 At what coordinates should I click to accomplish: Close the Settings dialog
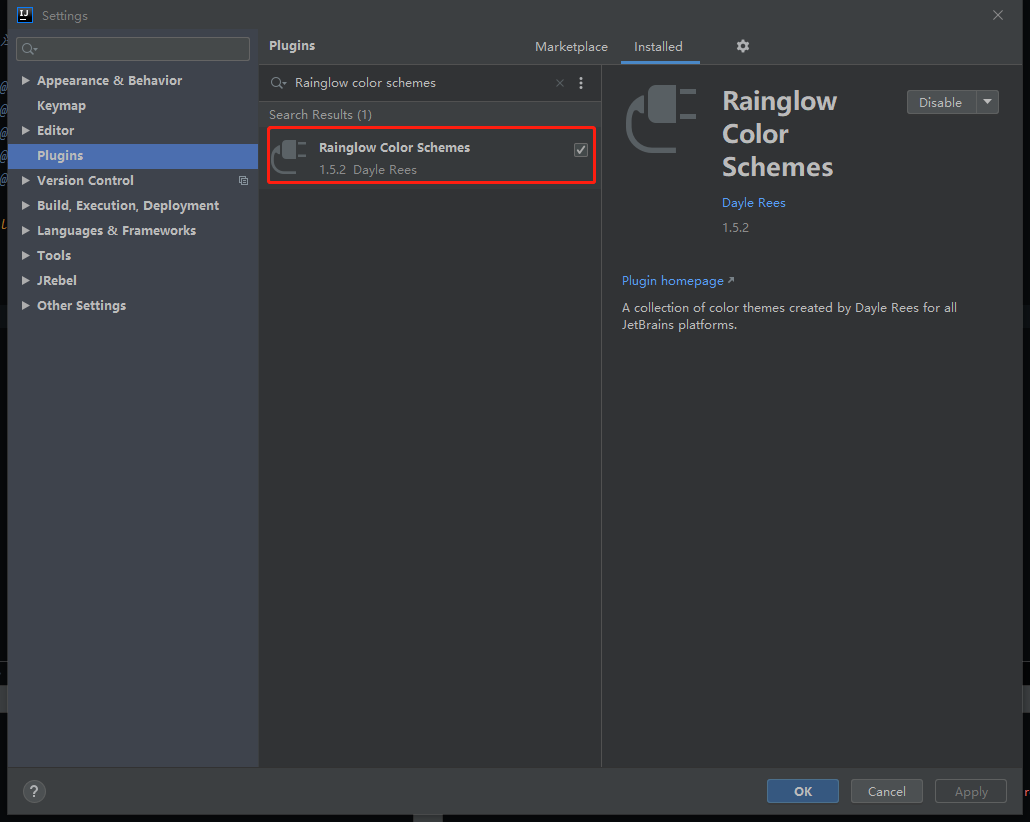pyautogui.click(x=998, y=15)
